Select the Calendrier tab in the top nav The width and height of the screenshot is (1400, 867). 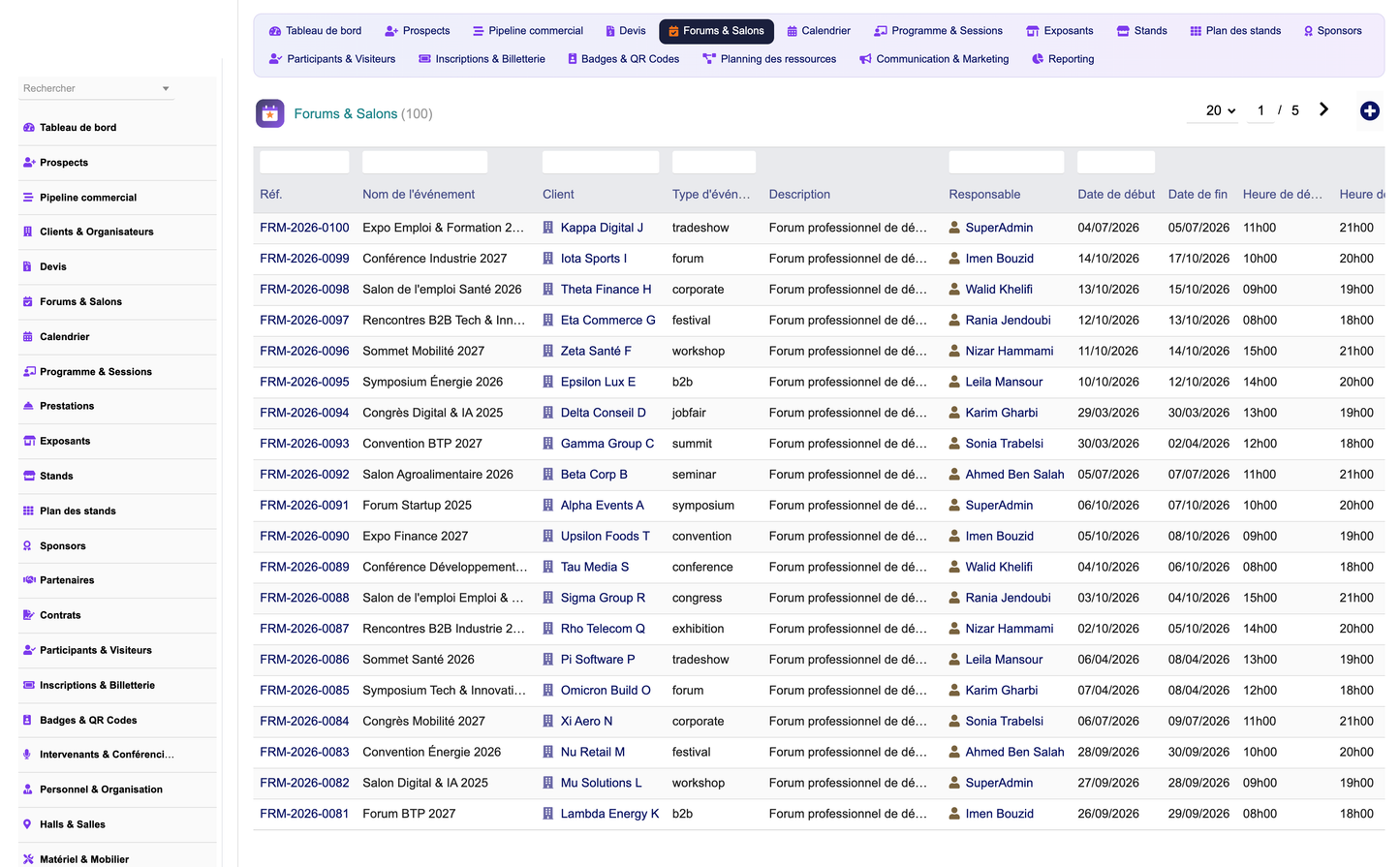(x=819, y=31)
